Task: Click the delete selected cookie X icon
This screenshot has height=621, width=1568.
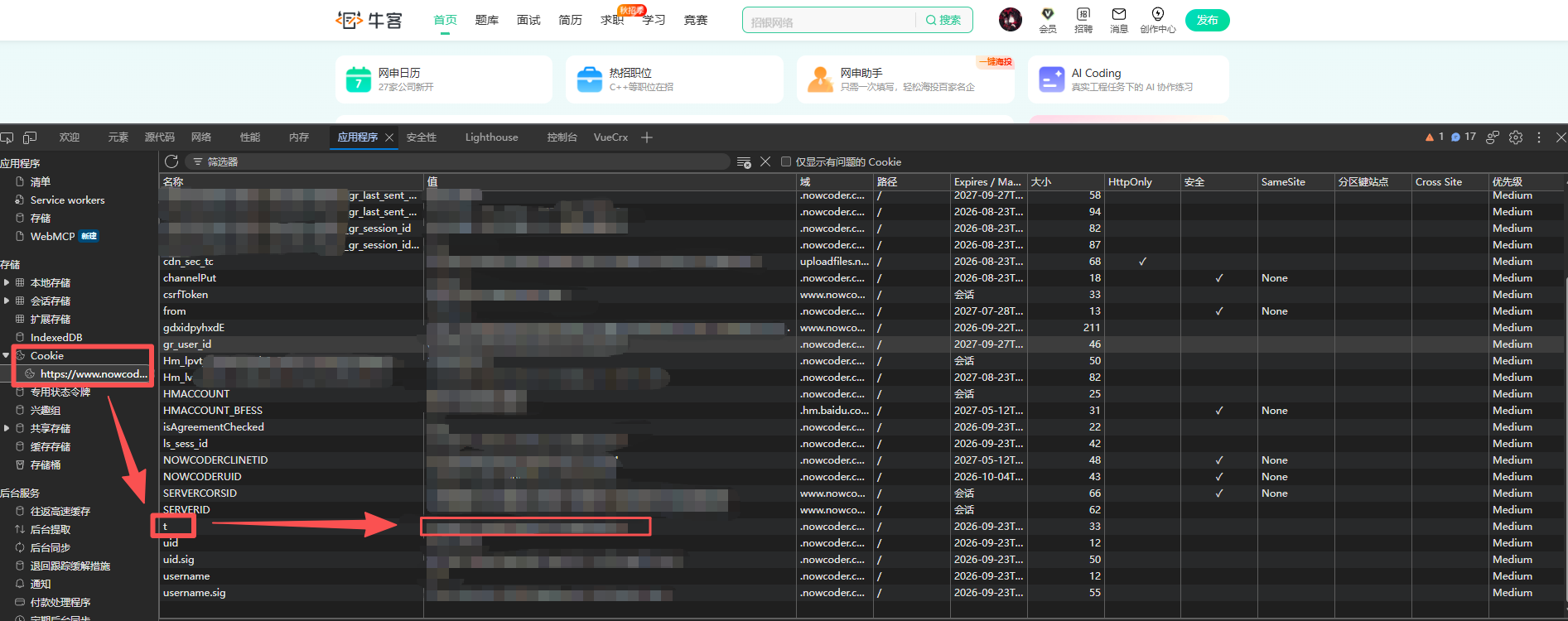Action: point(765,161)
